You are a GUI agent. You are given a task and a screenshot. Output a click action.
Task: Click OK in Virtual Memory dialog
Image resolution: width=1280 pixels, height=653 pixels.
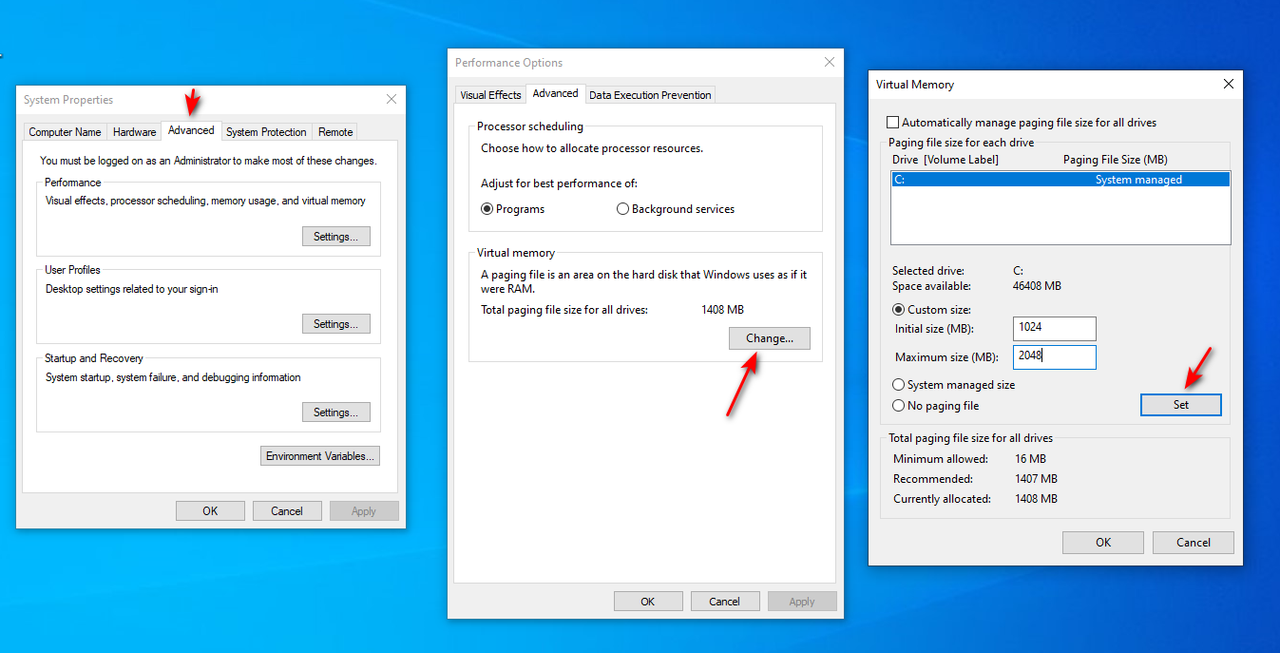(x=1103, y=542)
